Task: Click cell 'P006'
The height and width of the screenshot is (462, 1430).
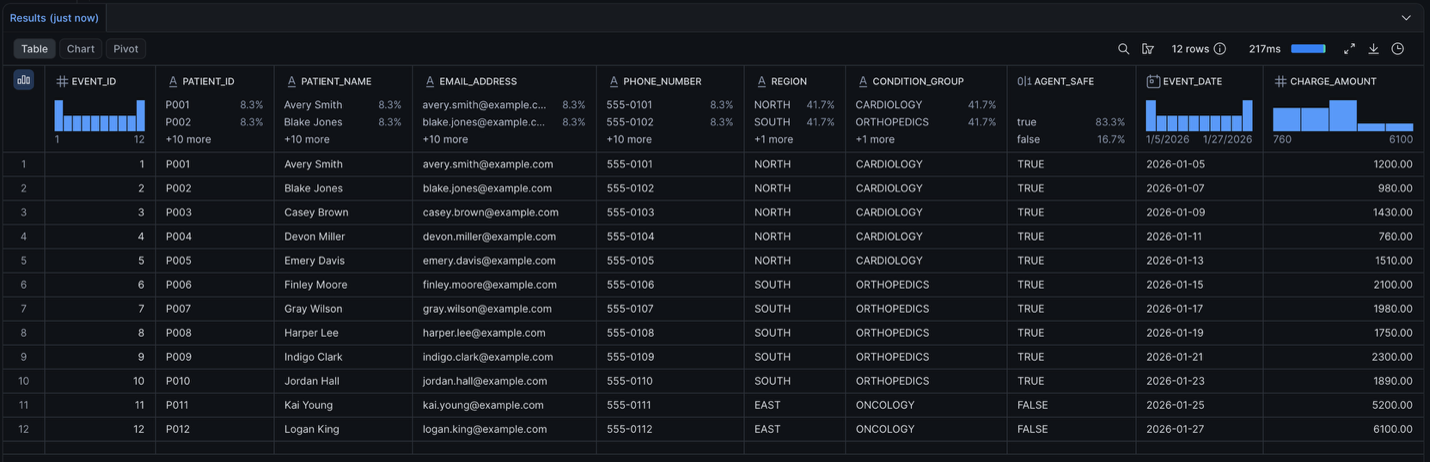Action: (x=215, y=285)
